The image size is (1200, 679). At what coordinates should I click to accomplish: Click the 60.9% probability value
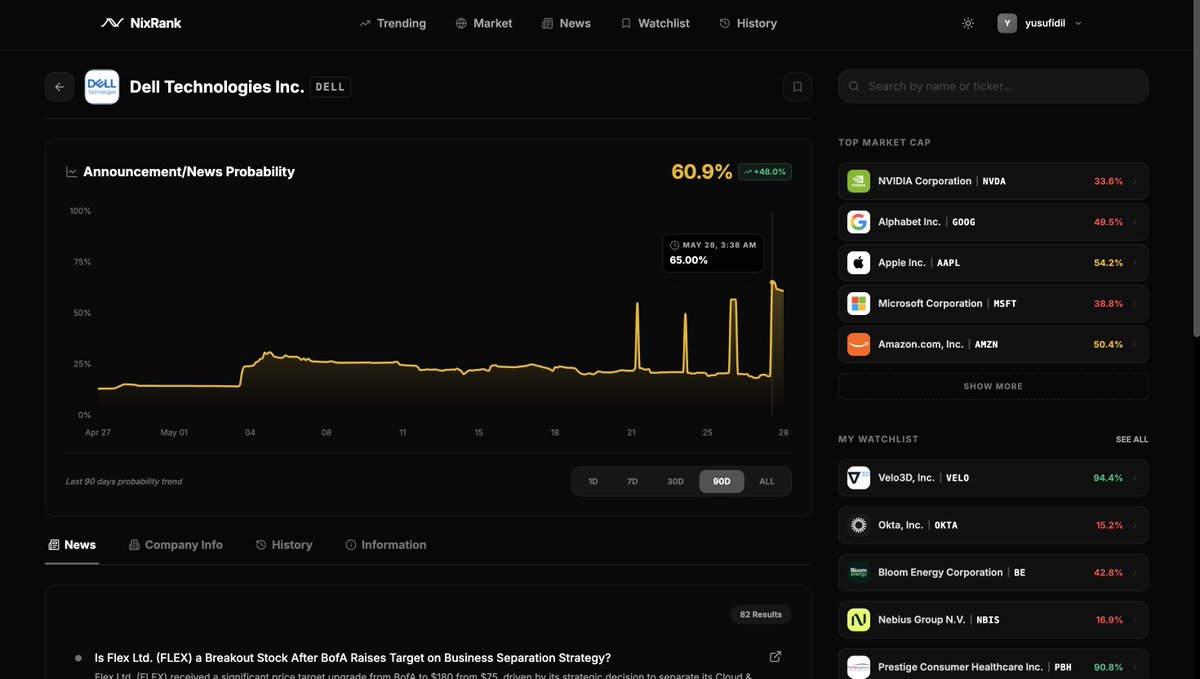pos(702,172)
